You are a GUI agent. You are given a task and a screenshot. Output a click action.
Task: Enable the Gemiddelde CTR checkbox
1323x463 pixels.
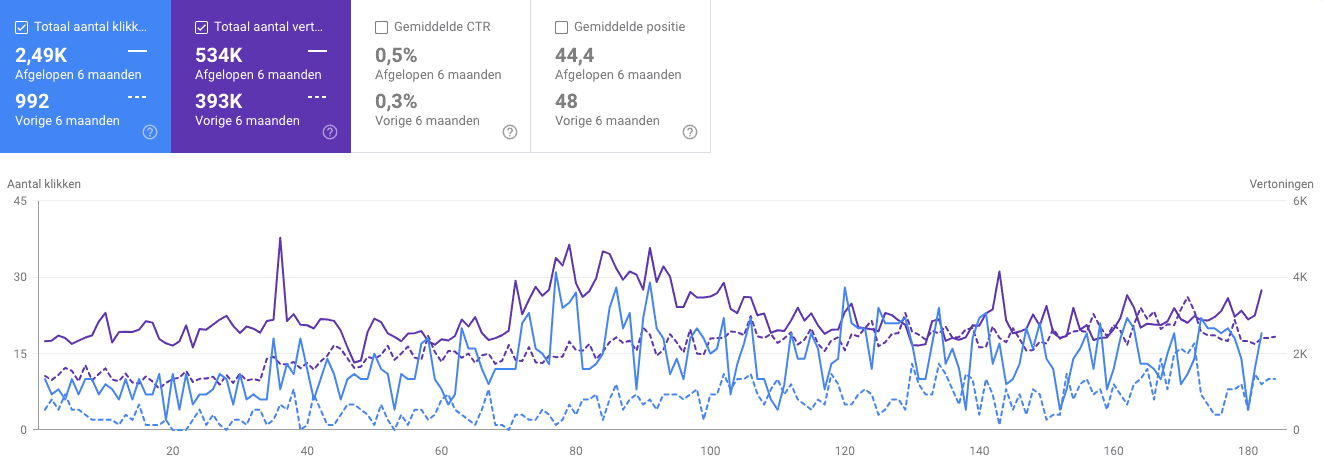click(381, 27)
